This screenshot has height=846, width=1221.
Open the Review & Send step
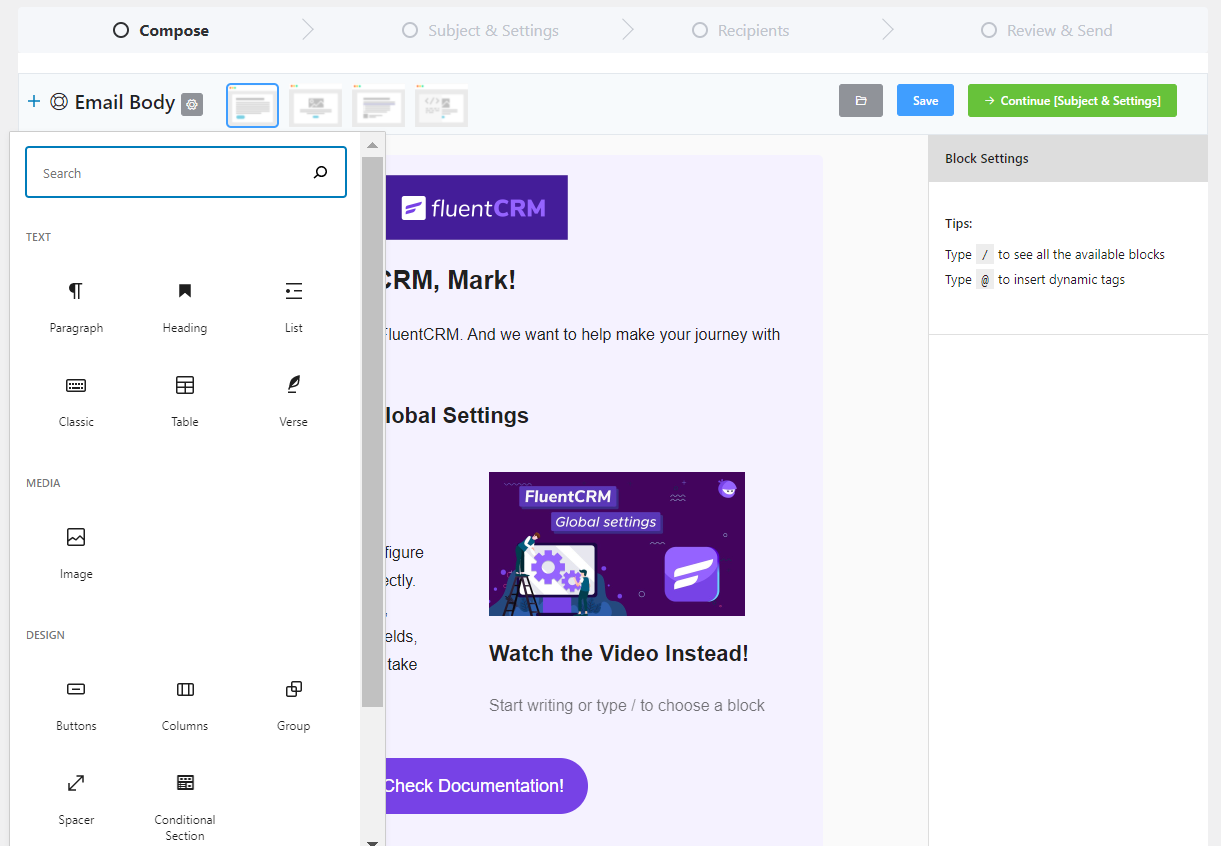[1046, 30]
